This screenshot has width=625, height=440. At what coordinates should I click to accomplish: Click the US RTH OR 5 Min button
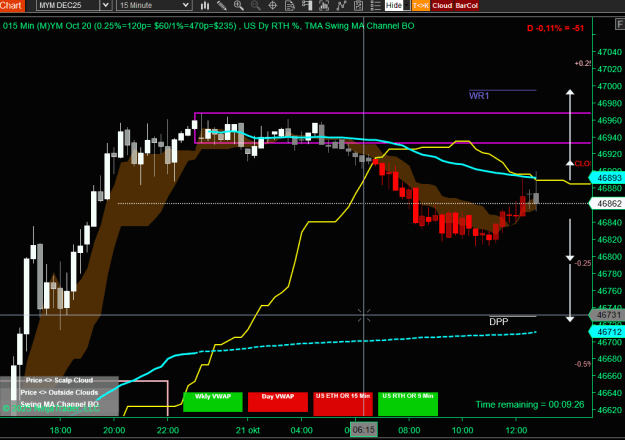coord(408,404)
